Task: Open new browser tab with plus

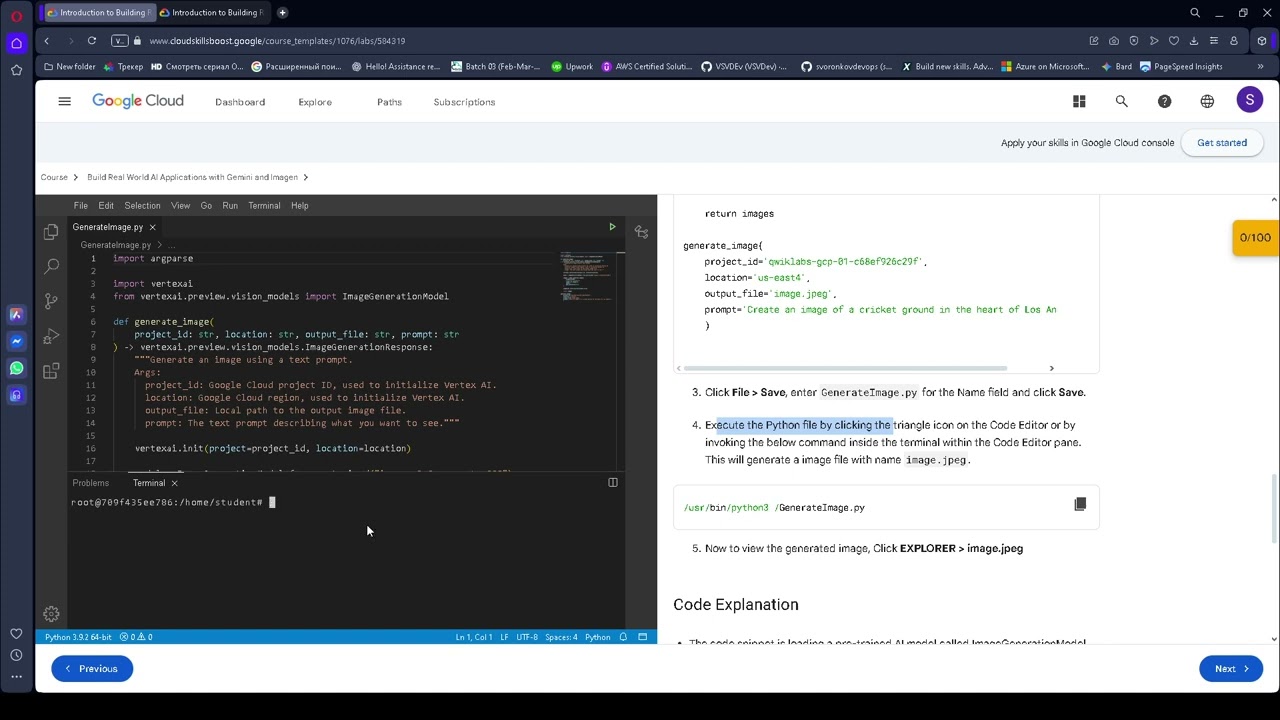Action: click(283, 13)
